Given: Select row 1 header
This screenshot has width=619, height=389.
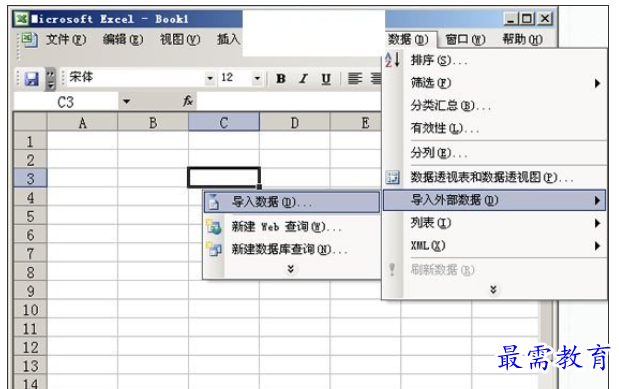Looking at the screenshot, I should [x=30, y=141].
